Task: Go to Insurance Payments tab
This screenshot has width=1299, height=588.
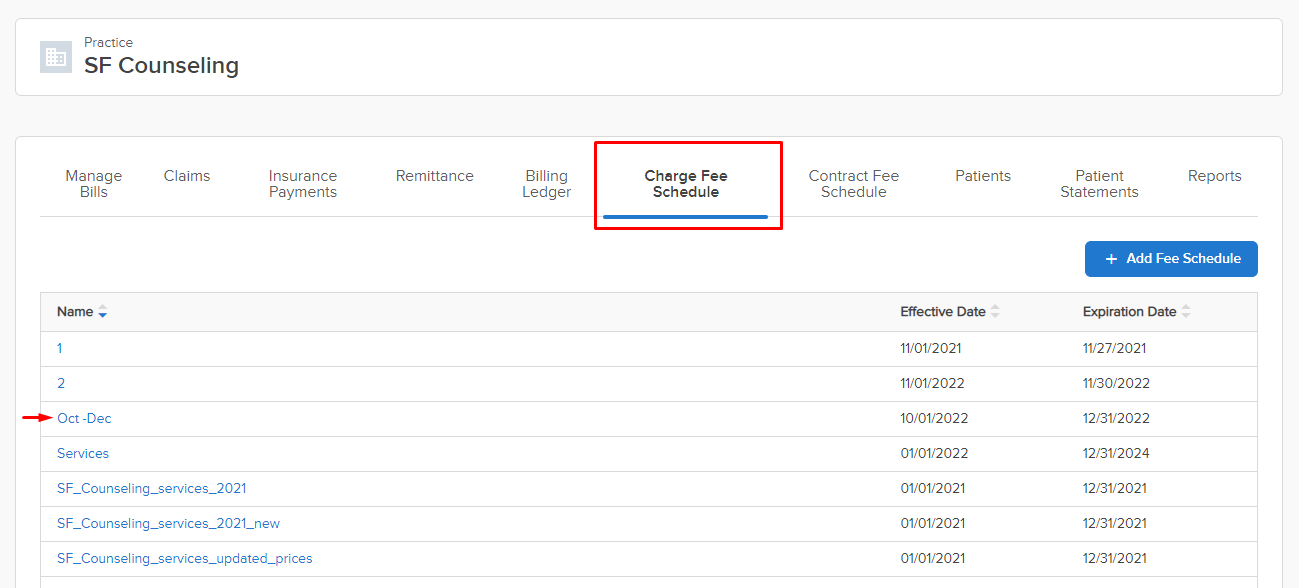Action: pos(303,184)
